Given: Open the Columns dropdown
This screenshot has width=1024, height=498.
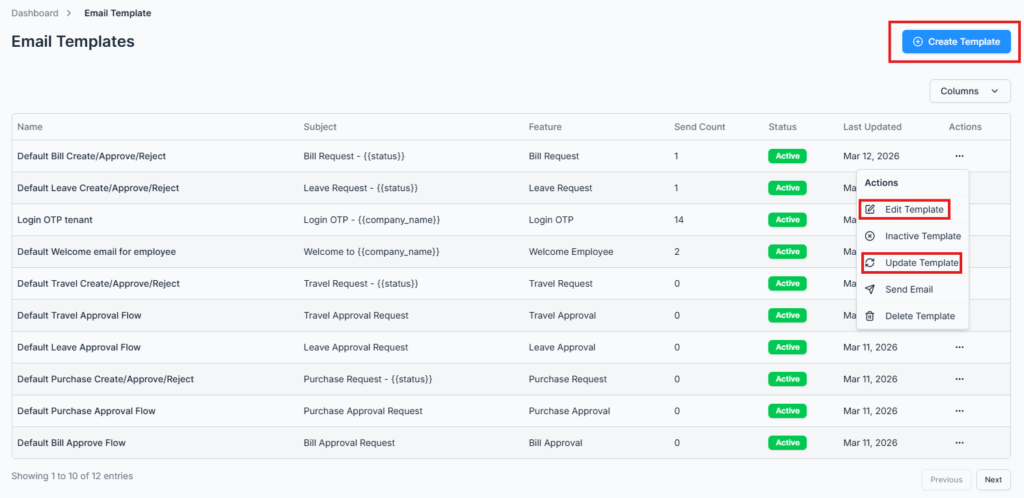Looking at the screenshot, I should [969, 91].
